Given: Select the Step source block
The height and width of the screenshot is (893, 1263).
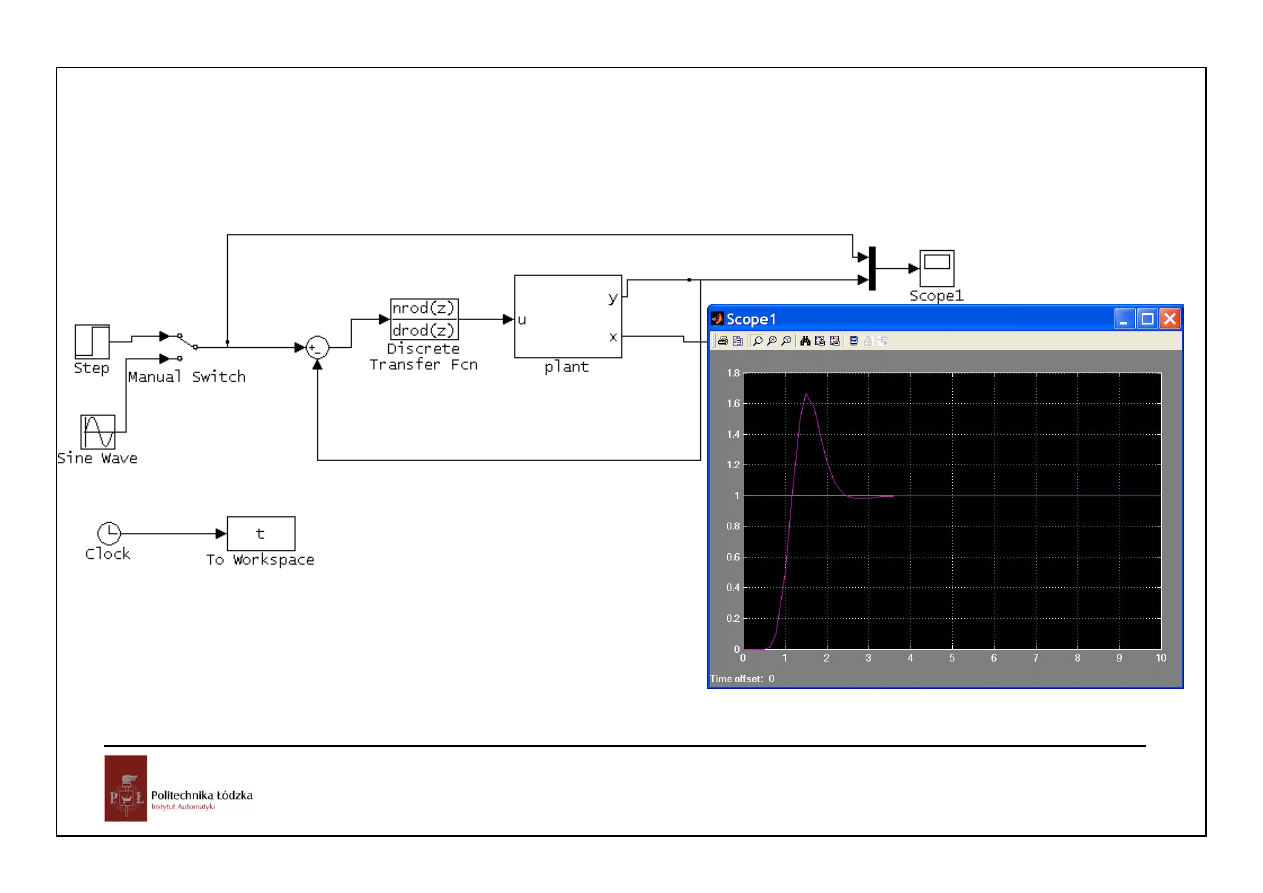Looking at the screenshot, I should [92, 341].
